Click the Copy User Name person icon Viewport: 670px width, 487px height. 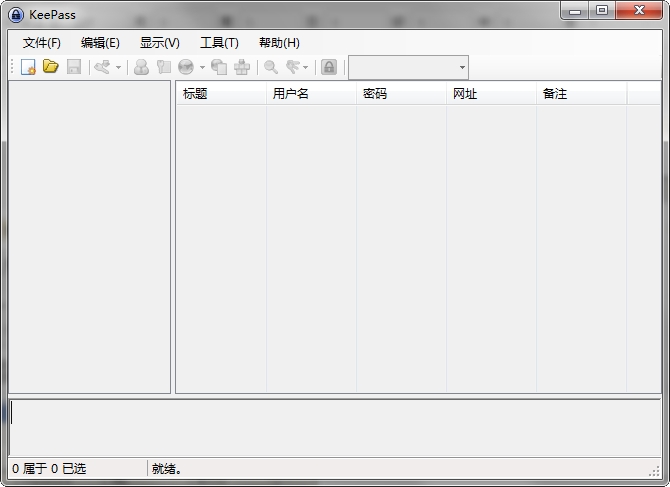[x=141, y=67]
